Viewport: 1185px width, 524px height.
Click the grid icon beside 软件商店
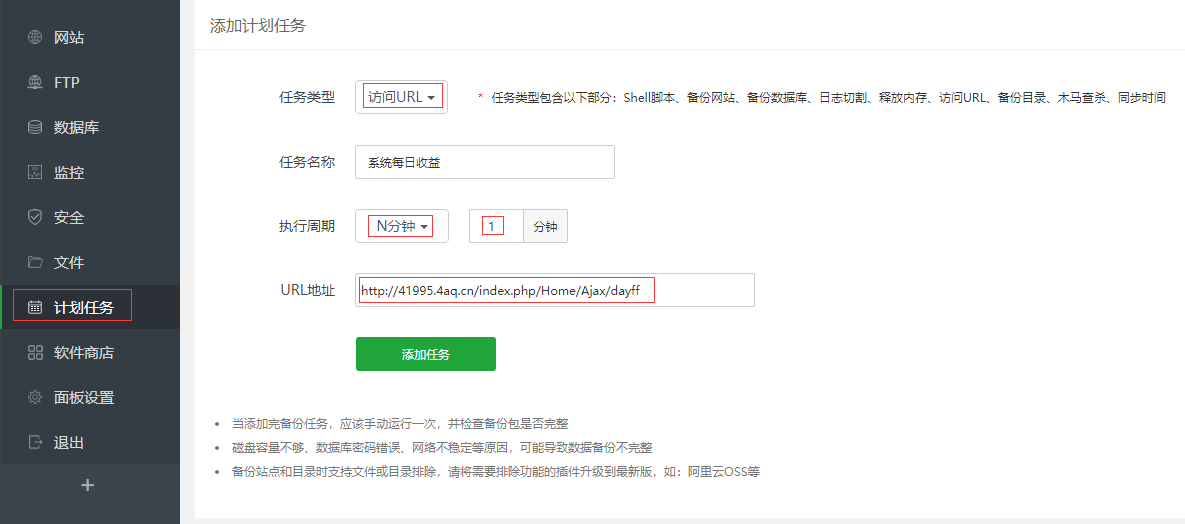click(35, 353)
